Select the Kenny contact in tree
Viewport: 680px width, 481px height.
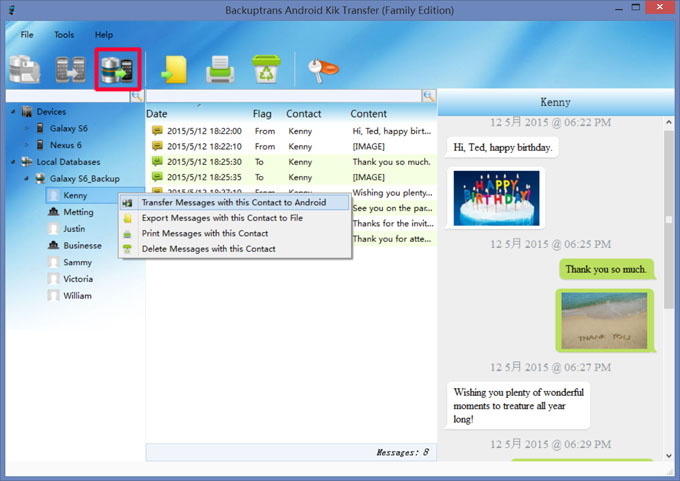[x=75, y=195]
